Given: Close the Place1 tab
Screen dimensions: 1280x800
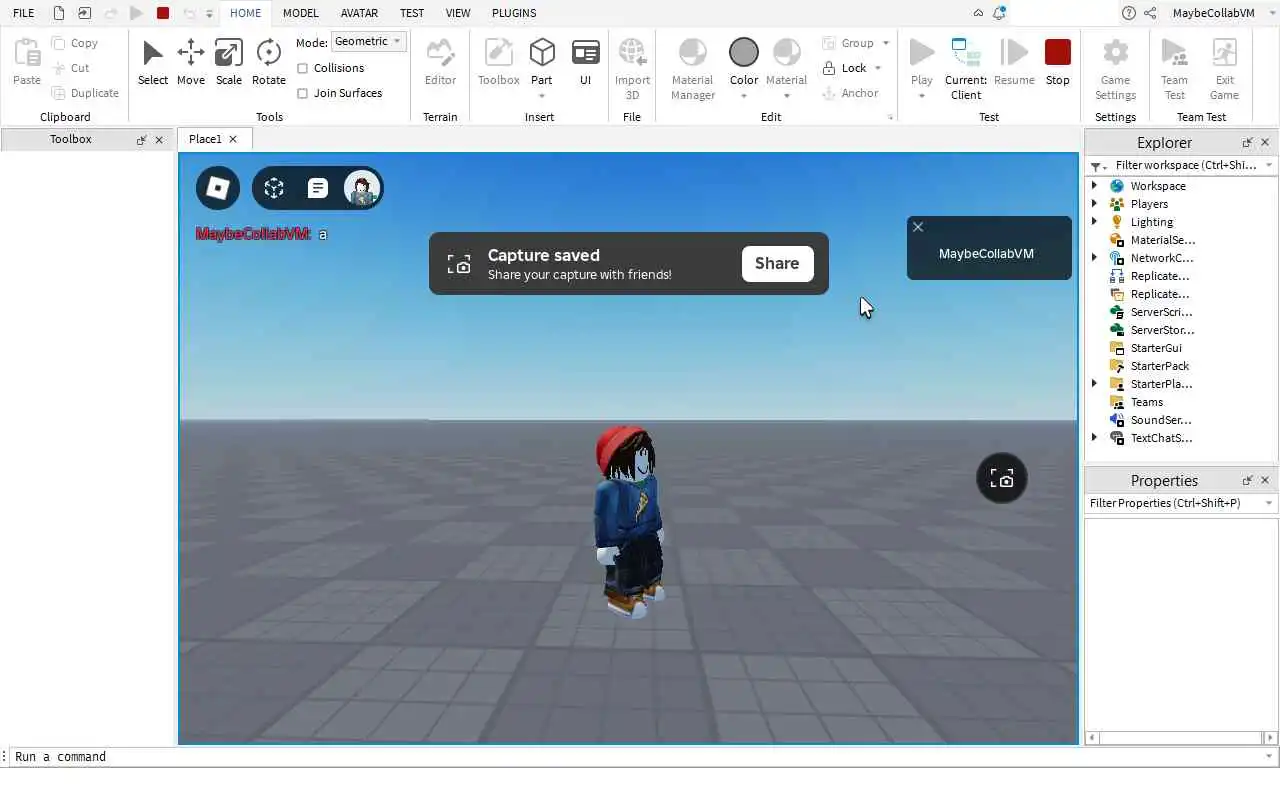Looking at the screenshot, I should [x=233, y=139].
